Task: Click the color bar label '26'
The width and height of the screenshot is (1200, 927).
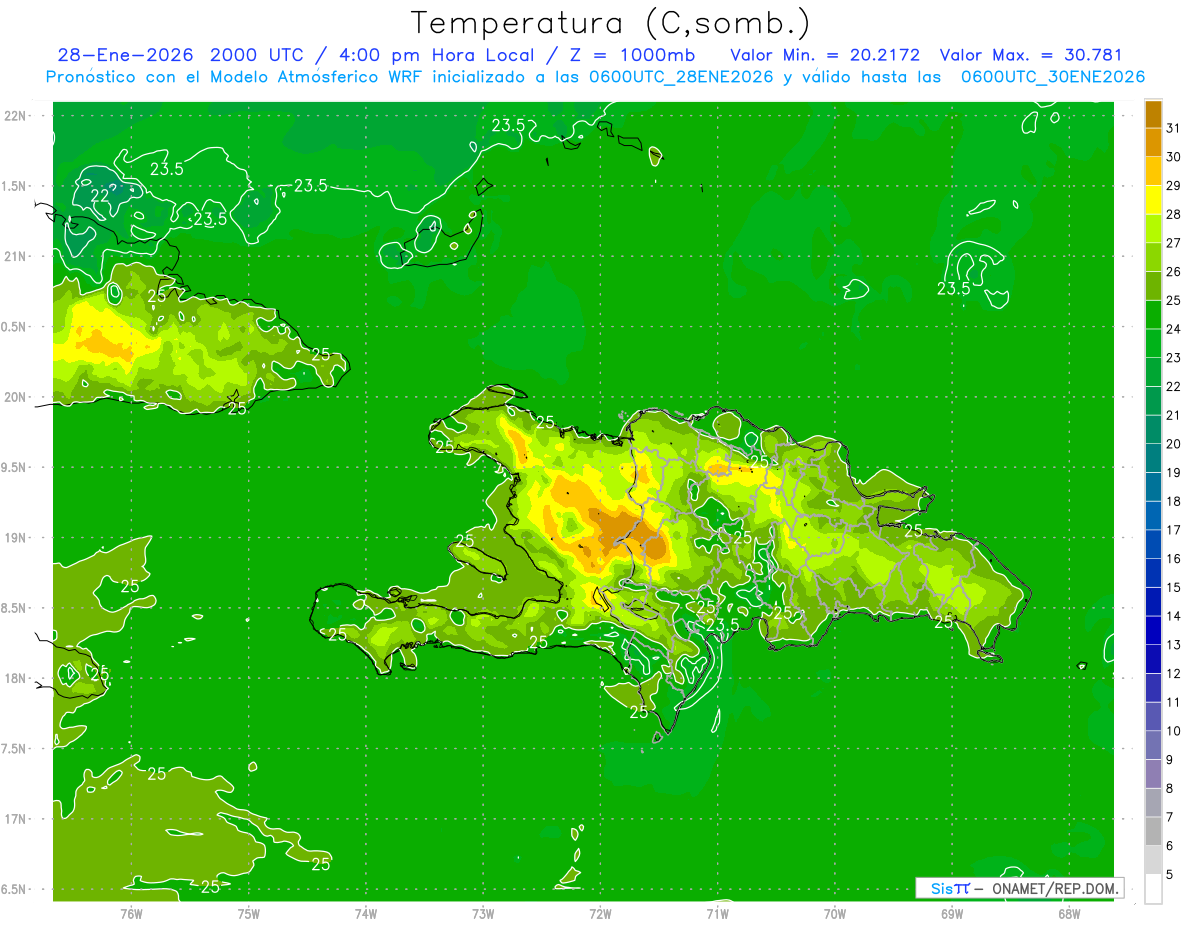Action: (x=1174, y=272)
